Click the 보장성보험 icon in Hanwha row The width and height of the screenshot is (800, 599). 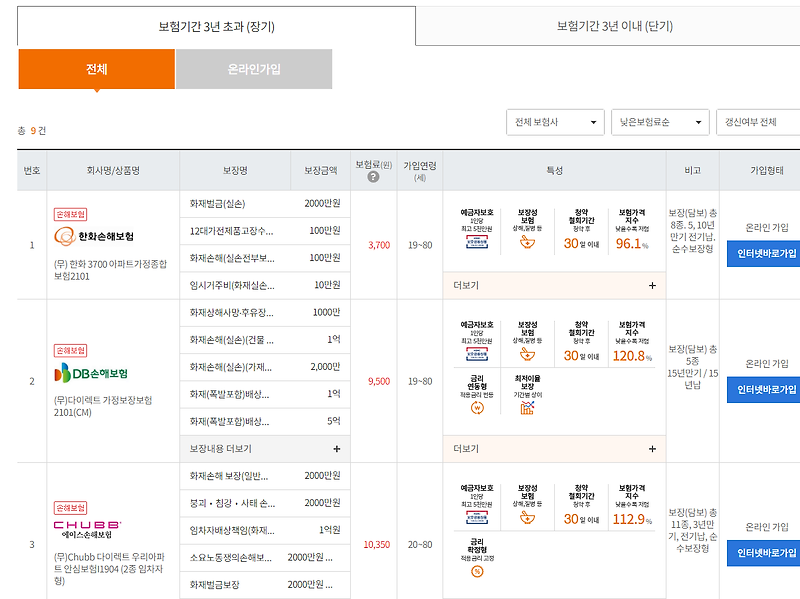528,230
